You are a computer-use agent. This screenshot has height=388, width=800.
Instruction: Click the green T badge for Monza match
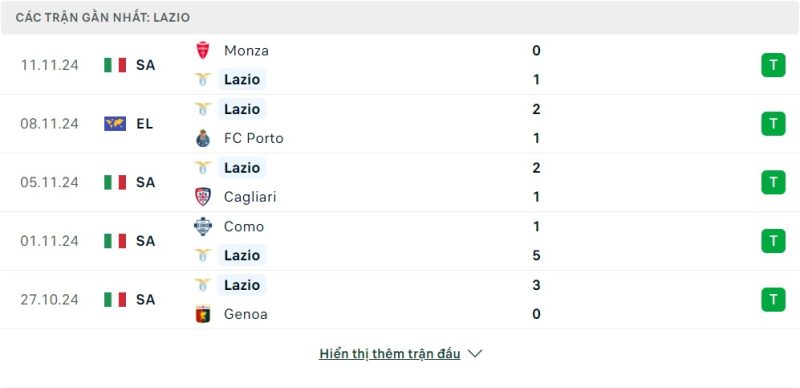coord(773,65)
